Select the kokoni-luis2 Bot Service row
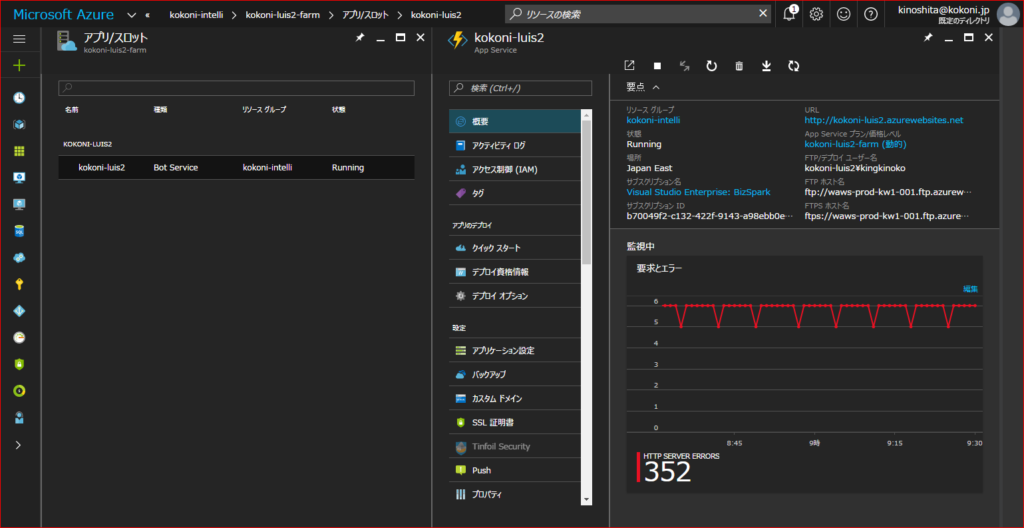The height and width of the screenshot is (528, 1024). pos(236,167)
